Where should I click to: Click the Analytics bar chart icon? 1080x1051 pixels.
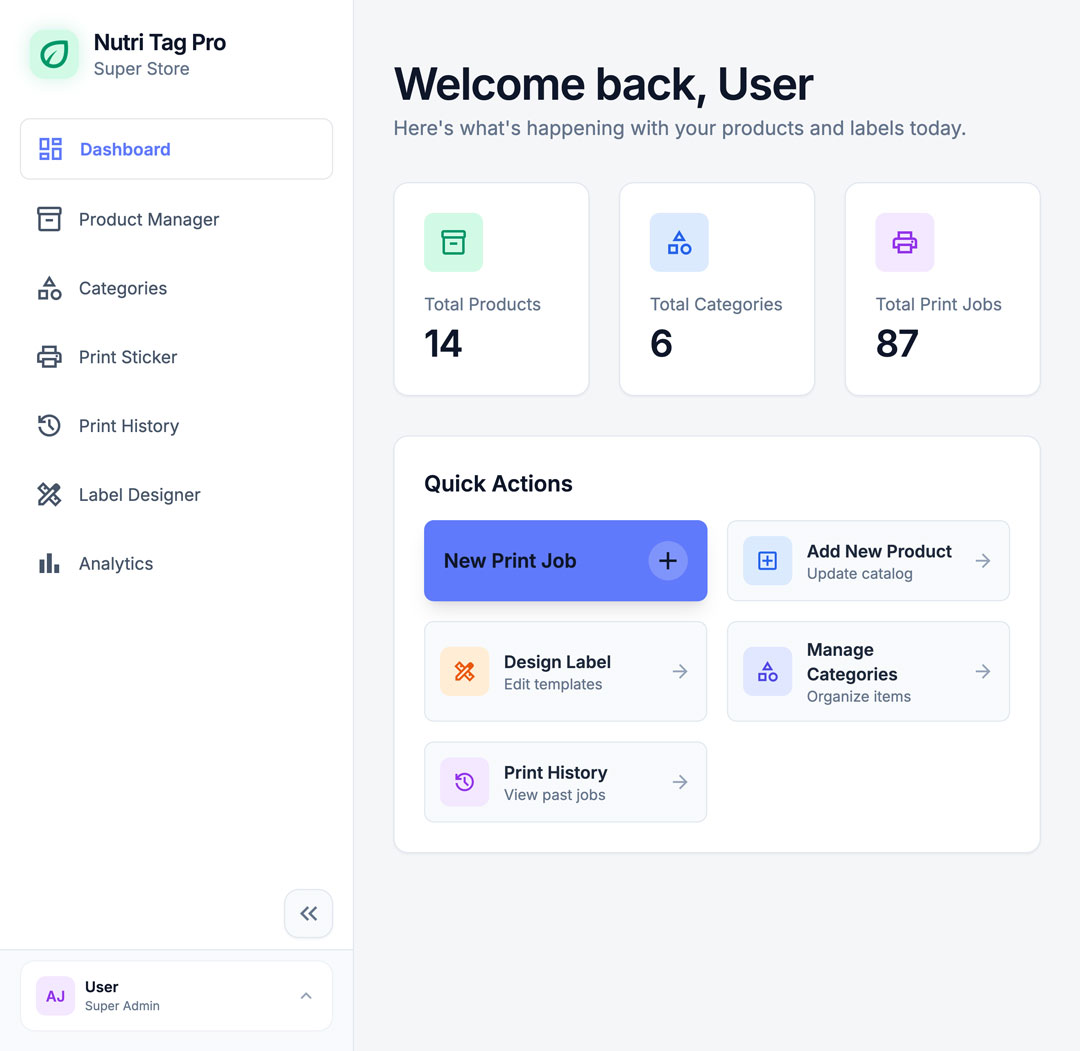pyautogui.click(x=49, y=564)
